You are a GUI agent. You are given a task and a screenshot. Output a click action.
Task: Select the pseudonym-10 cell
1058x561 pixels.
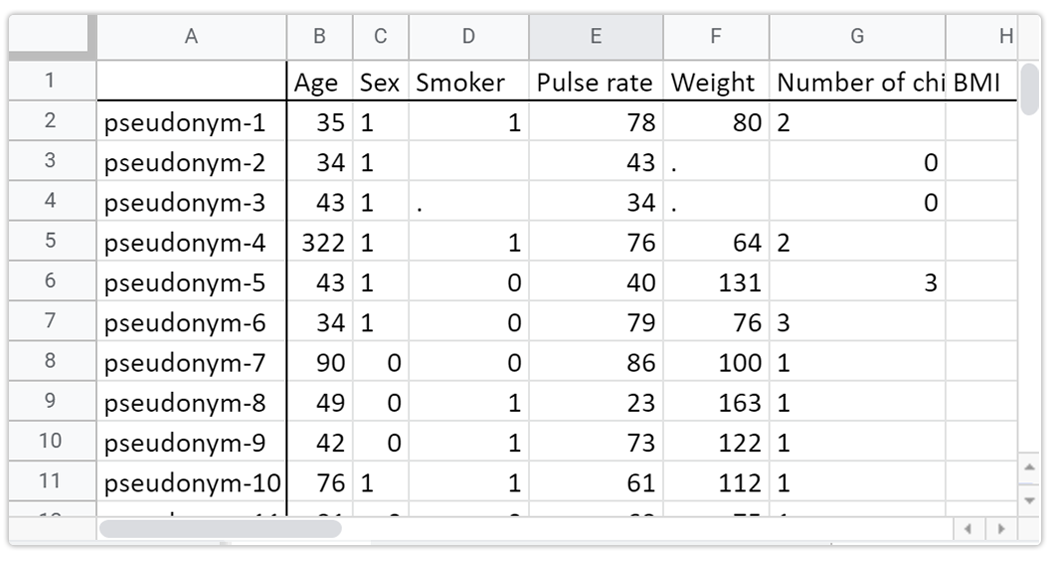point(191,483)
